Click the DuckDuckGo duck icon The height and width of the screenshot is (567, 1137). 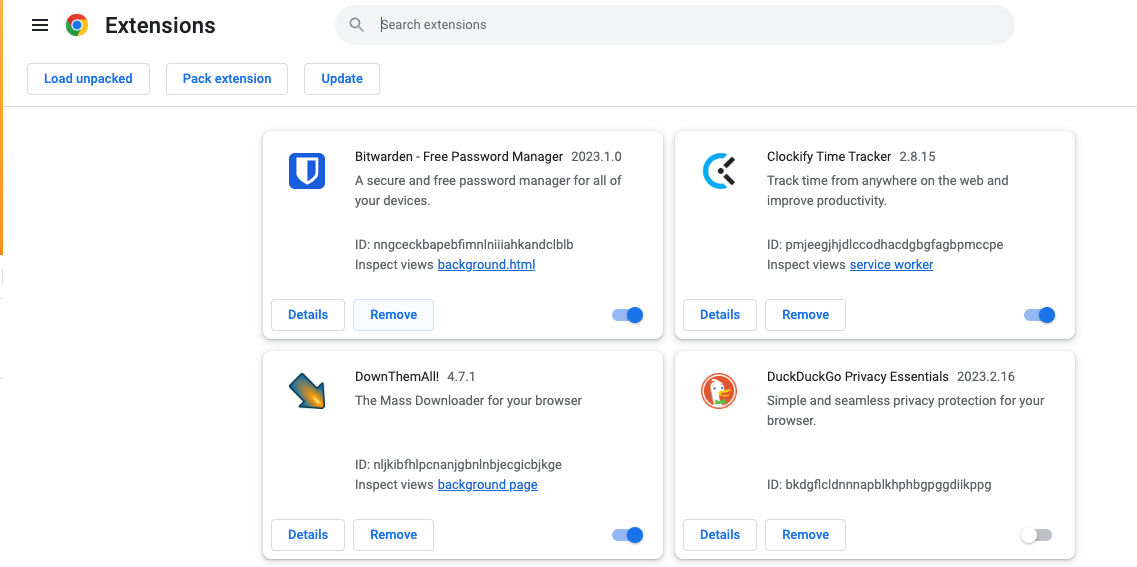point(719,392)
